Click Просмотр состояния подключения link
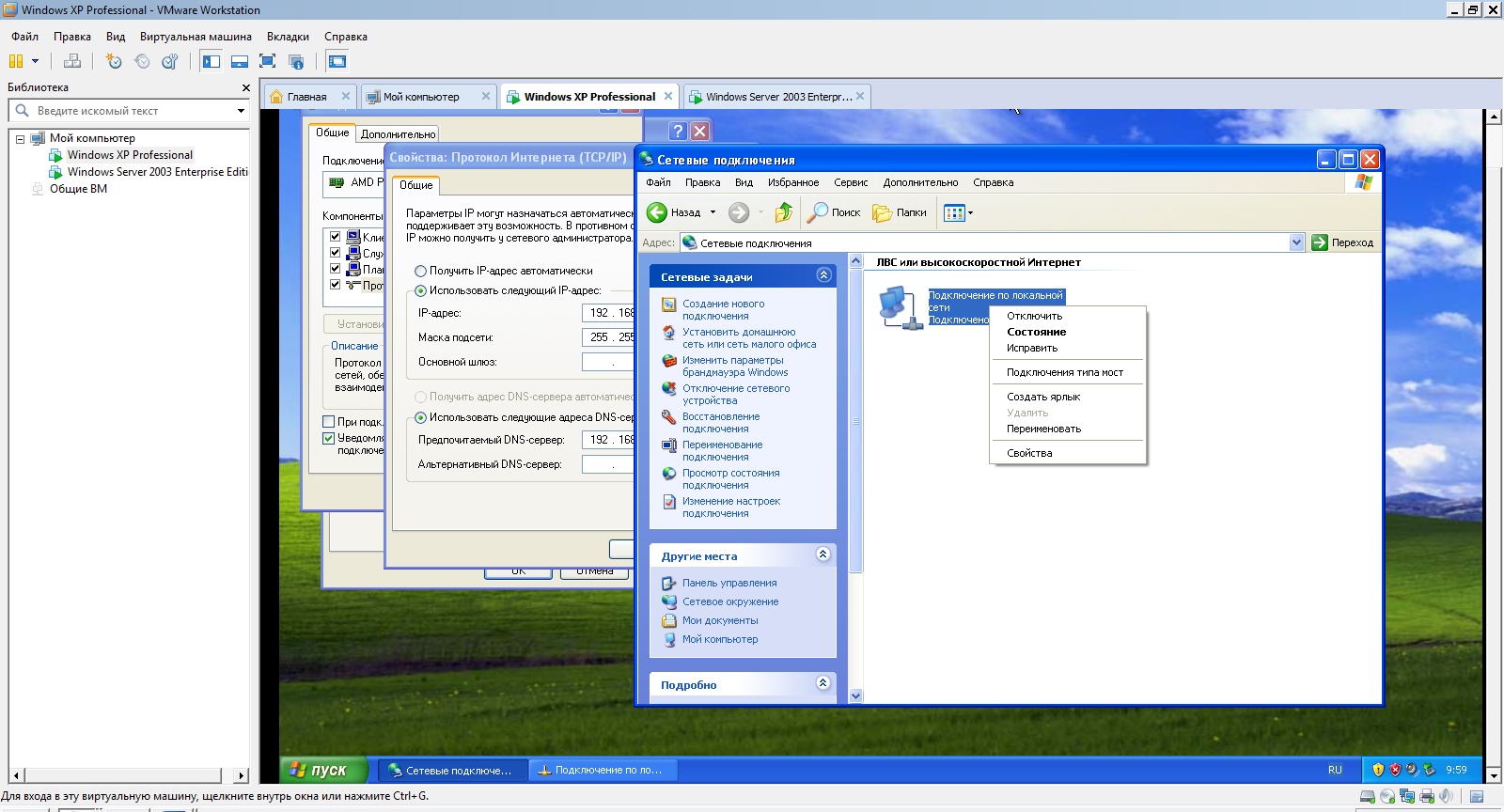The width and height of the screenshot is (1504, 812). click(x=730, y=479)
